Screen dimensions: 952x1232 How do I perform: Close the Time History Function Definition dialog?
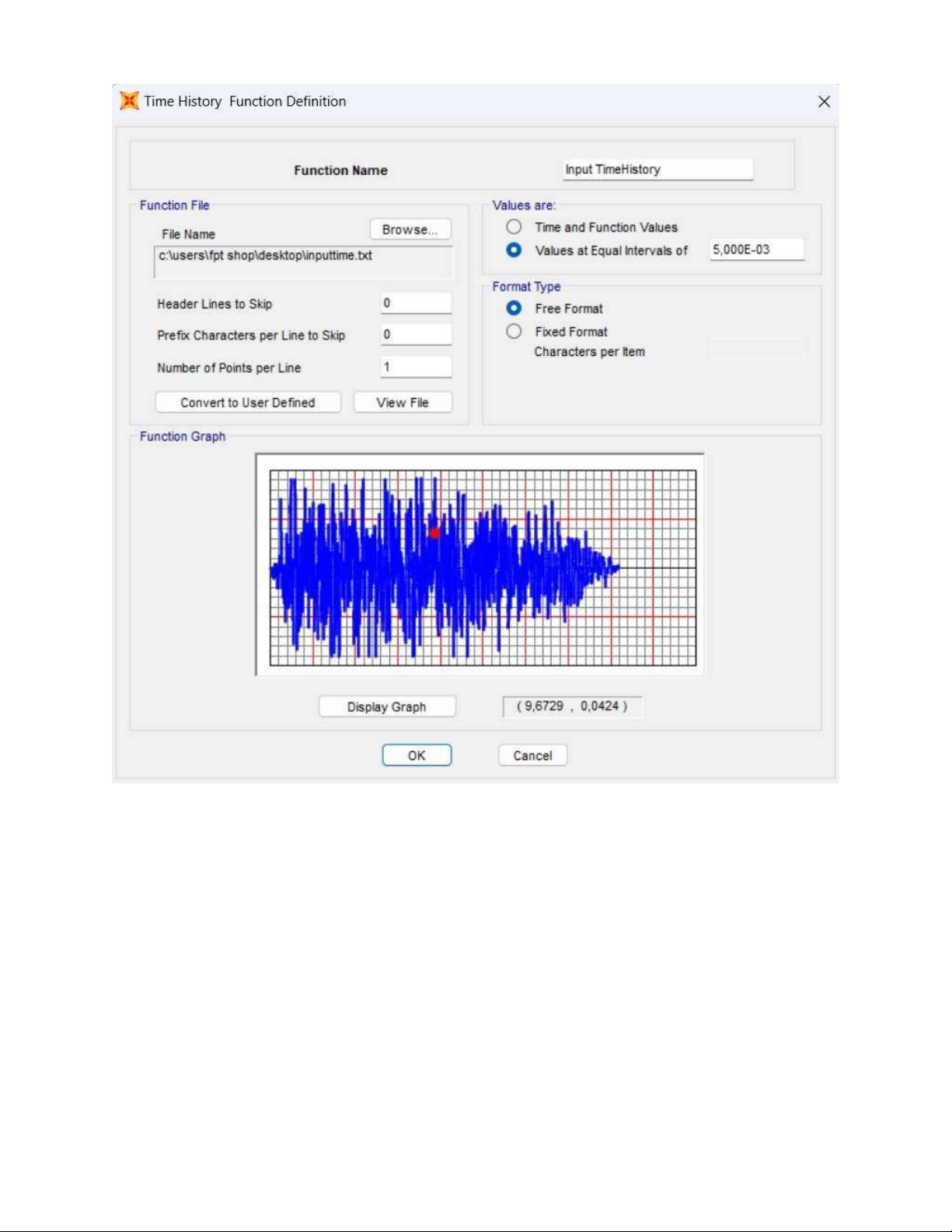pos(824,102)
